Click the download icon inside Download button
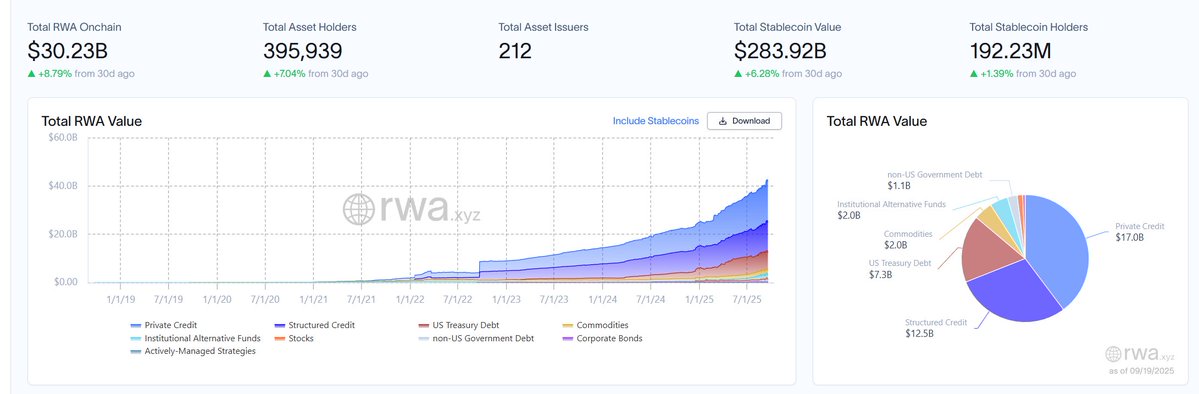Image resolution: width=1199 pixels, height=394 pixels. pyautogui.click(x=723, y=121)
